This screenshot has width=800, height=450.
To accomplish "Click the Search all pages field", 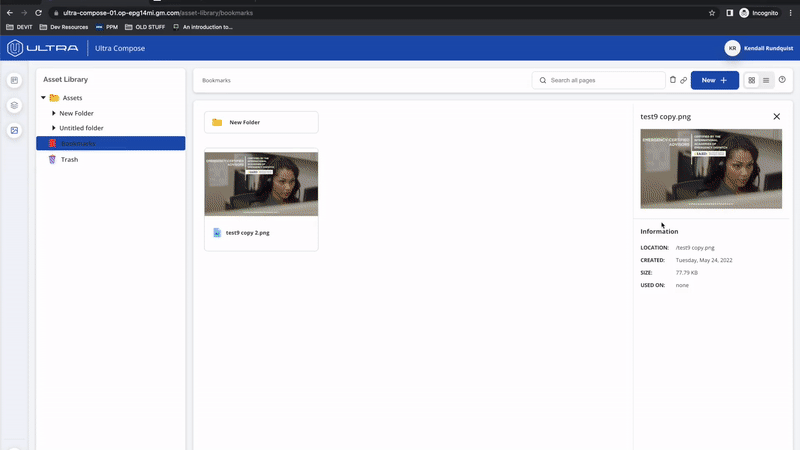I will coord(600,80).
